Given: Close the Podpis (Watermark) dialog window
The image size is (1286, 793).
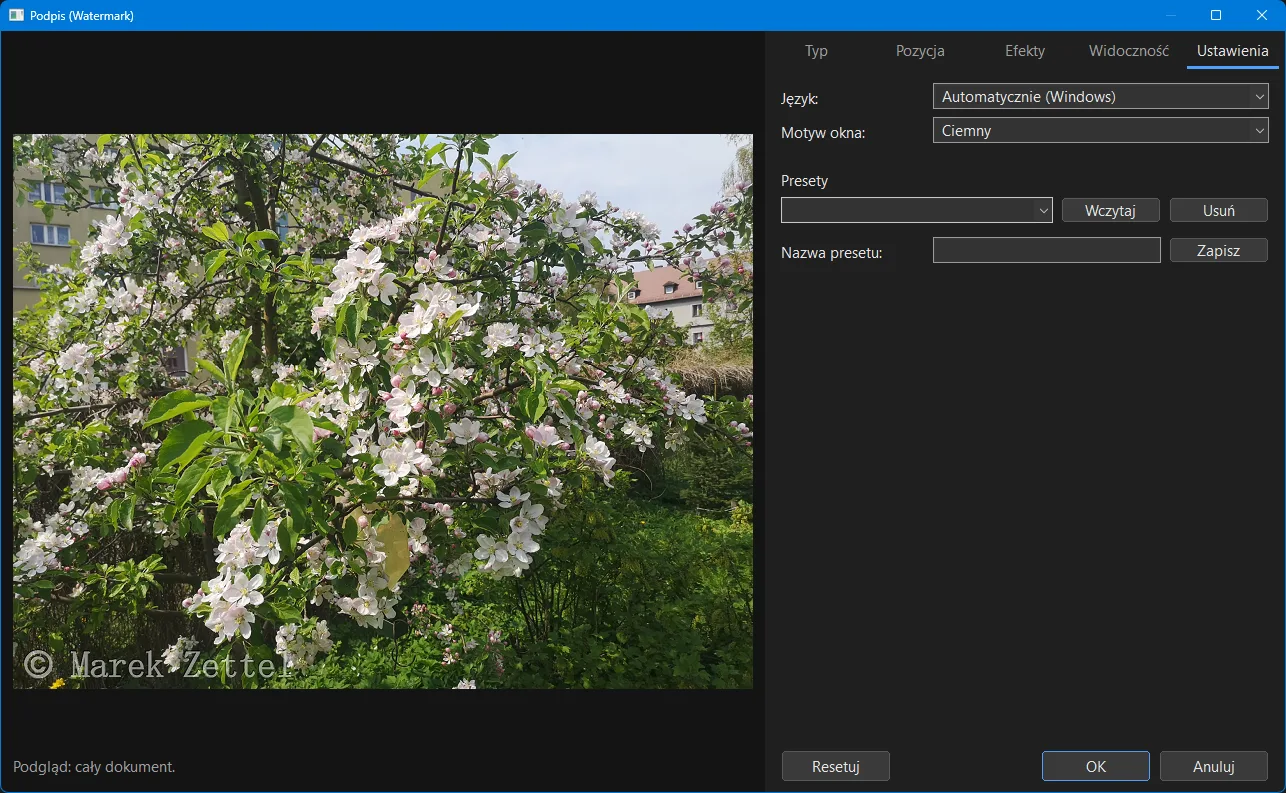Looking at the screenshot, I should 1262,15.
